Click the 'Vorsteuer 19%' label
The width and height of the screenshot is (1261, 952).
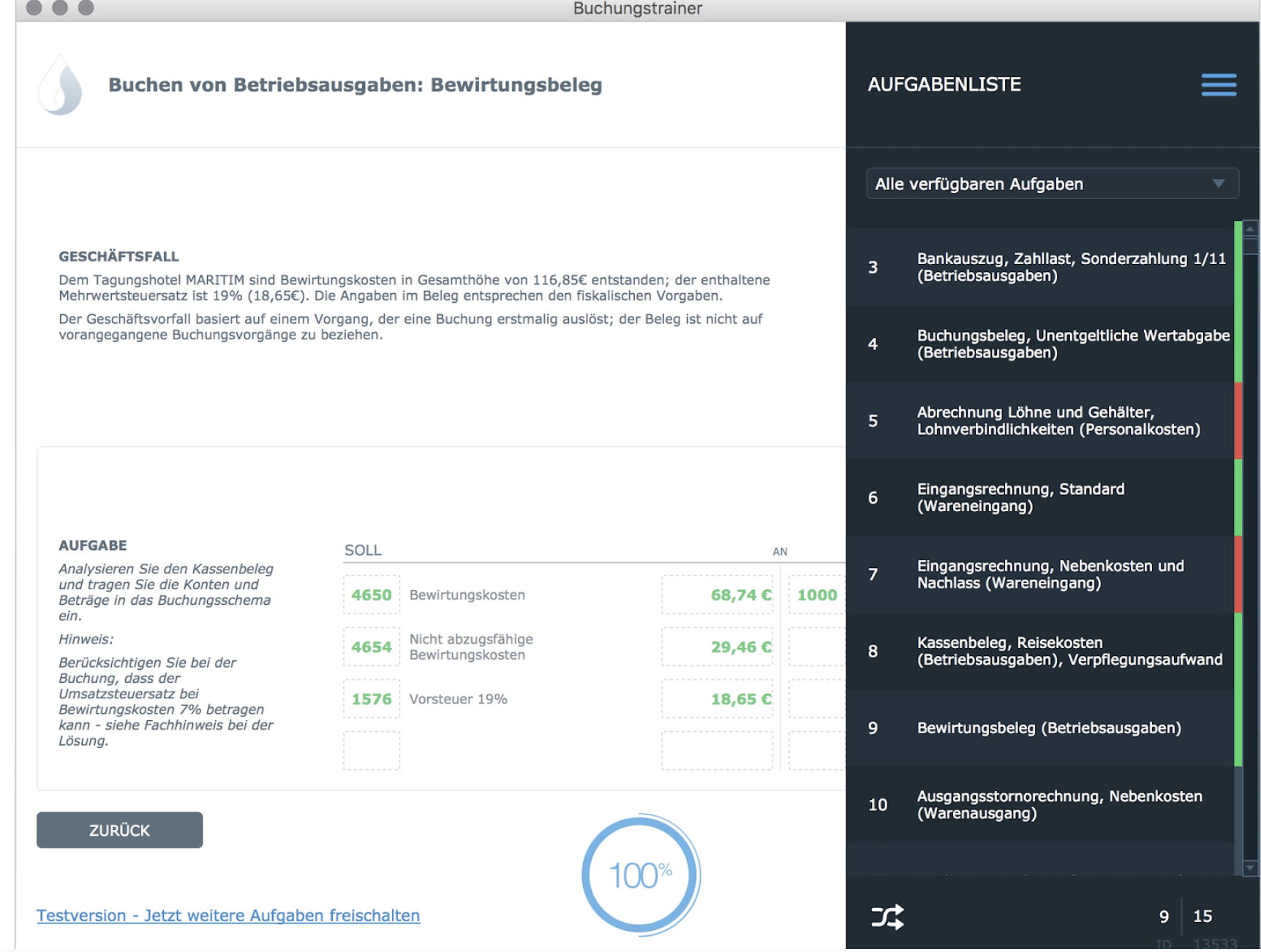(458, 698)
